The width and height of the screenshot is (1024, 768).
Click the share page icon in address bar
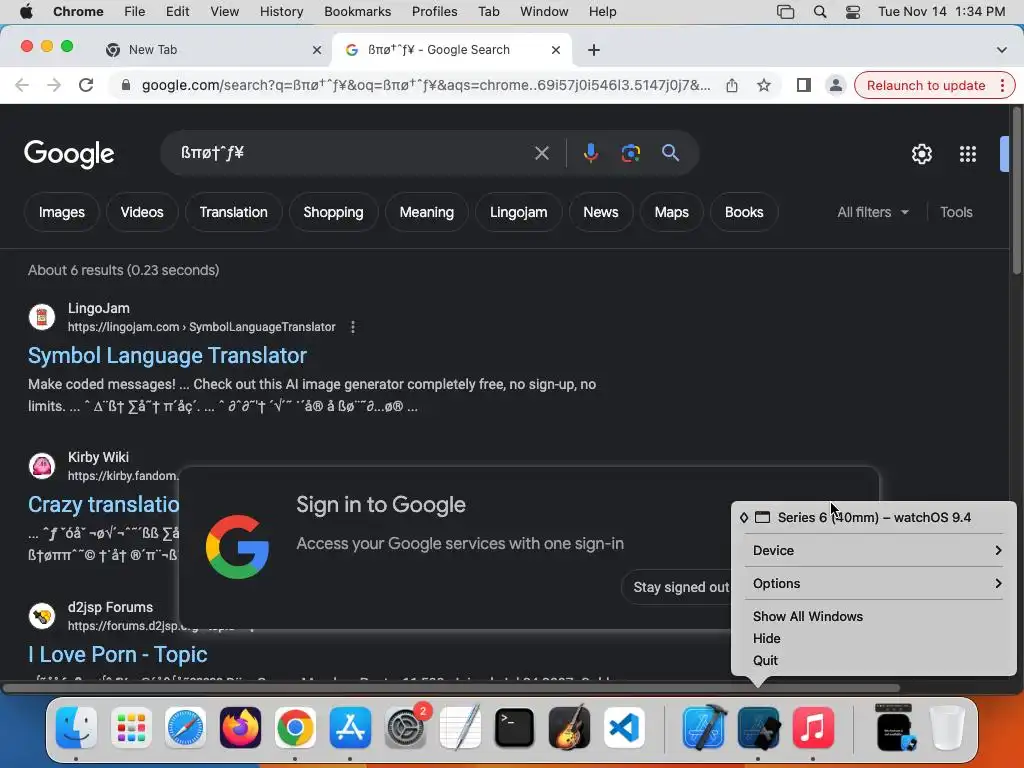[x=732, y=85]
